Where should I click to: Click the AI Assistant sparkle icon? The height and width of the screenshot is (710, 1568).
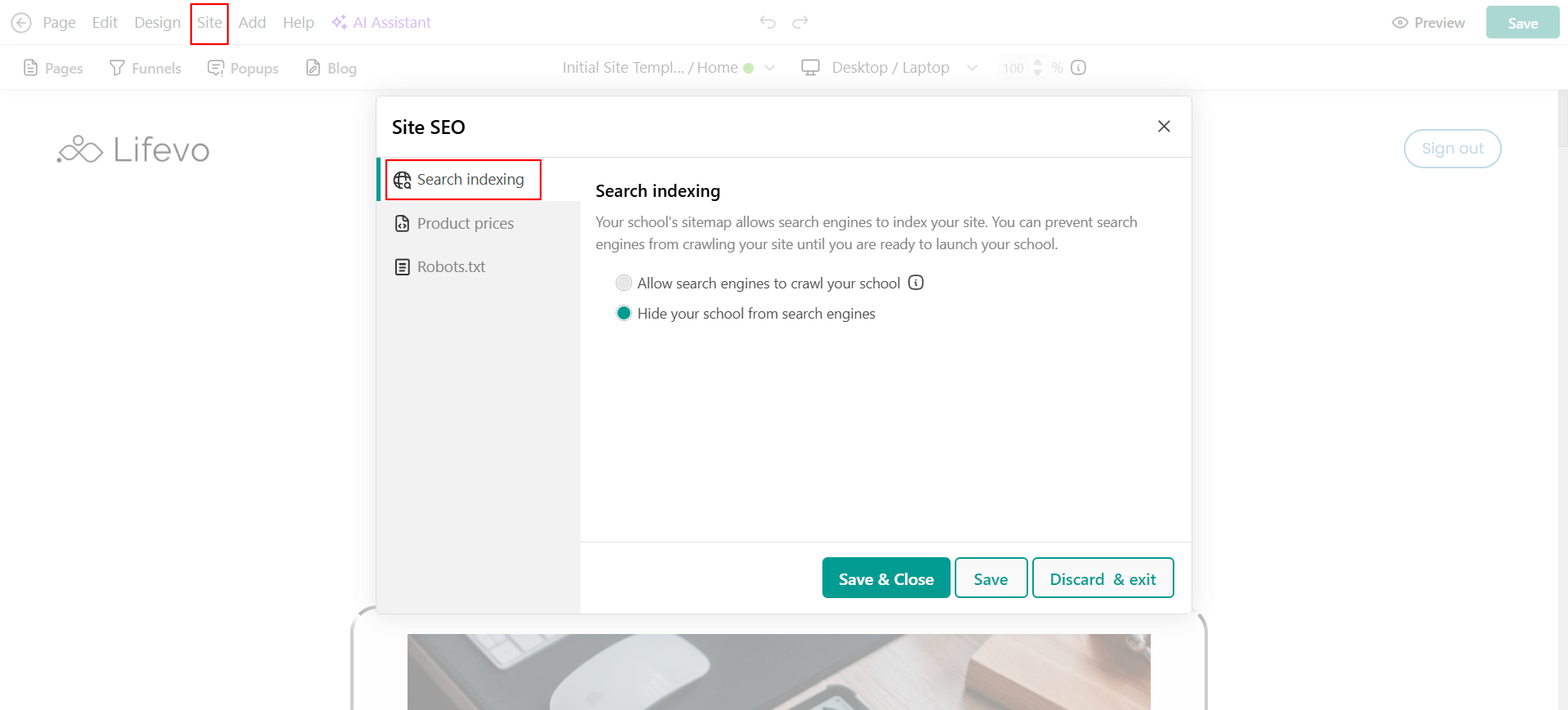(x=339, y=22)
